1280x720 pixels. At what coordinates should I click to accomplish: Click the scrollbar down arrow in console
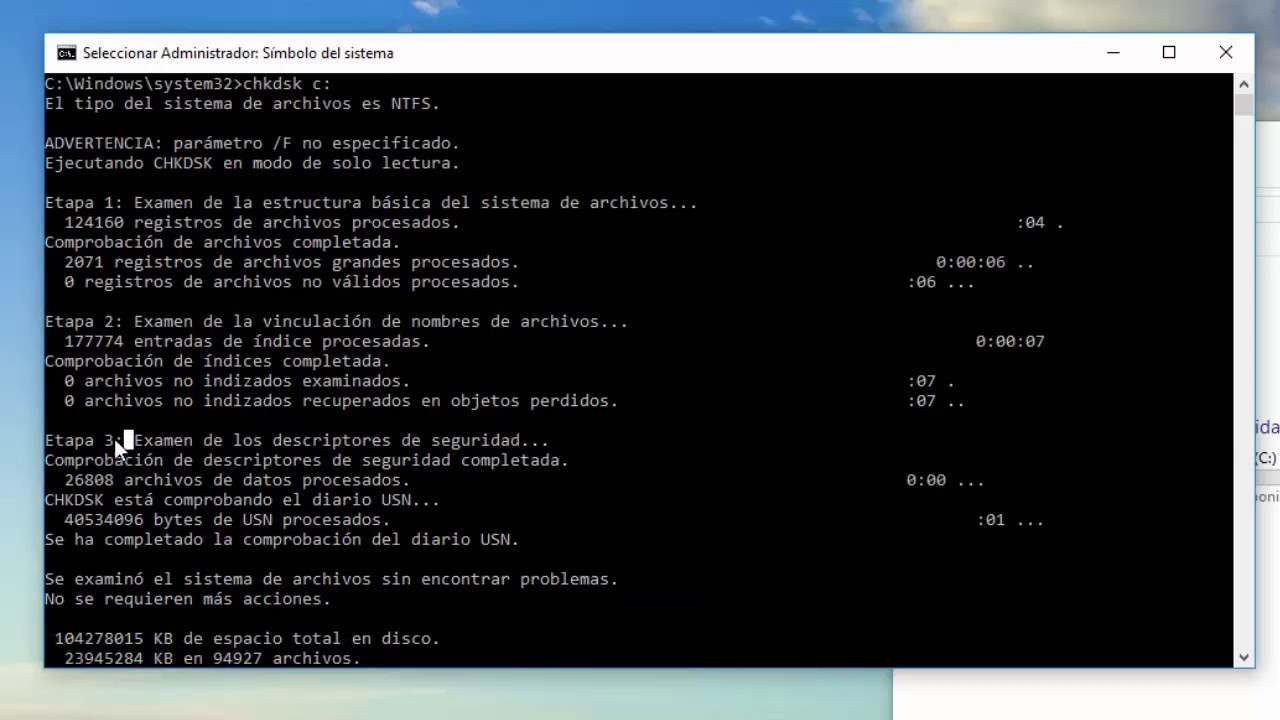click(x=1244, y=657)
